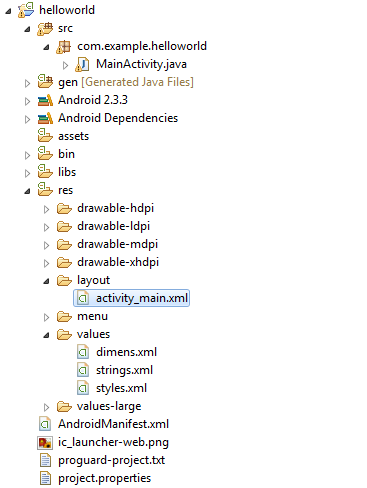
Task: Select the MainActivity.java file name
Action: tap(141, 64)
